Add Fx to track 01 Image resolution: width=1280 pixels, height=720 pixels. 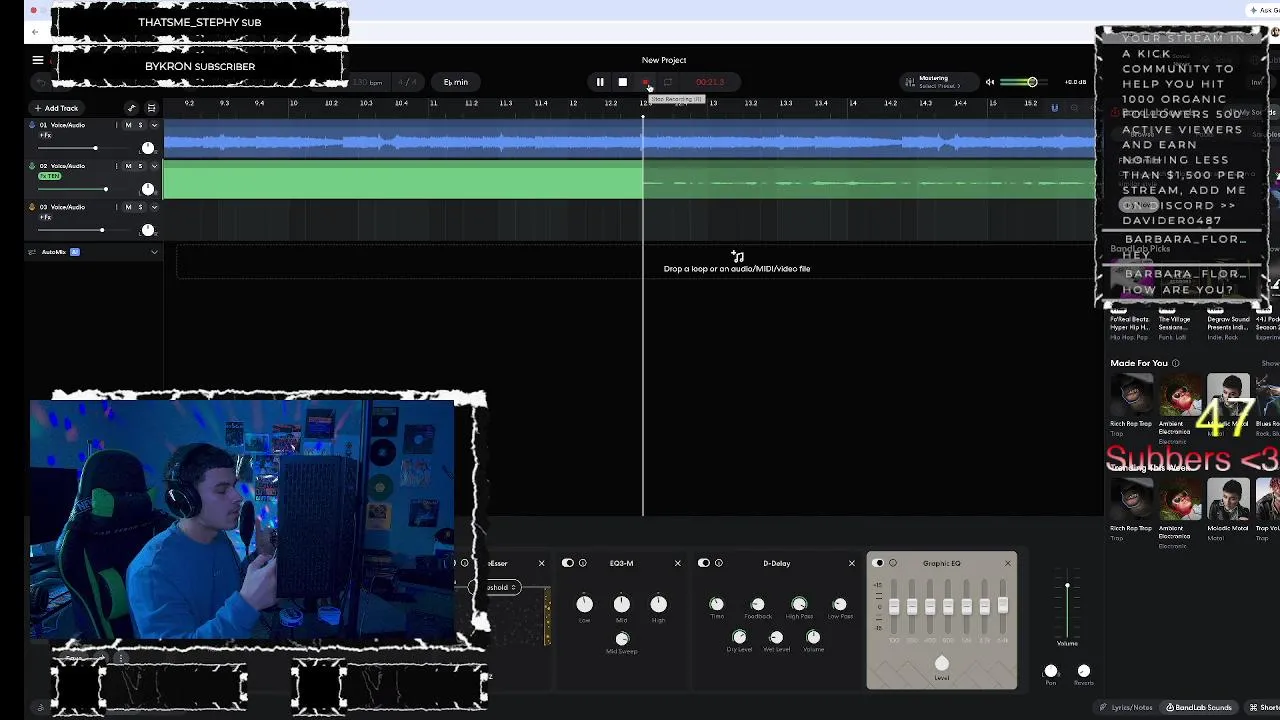[45, 135]
